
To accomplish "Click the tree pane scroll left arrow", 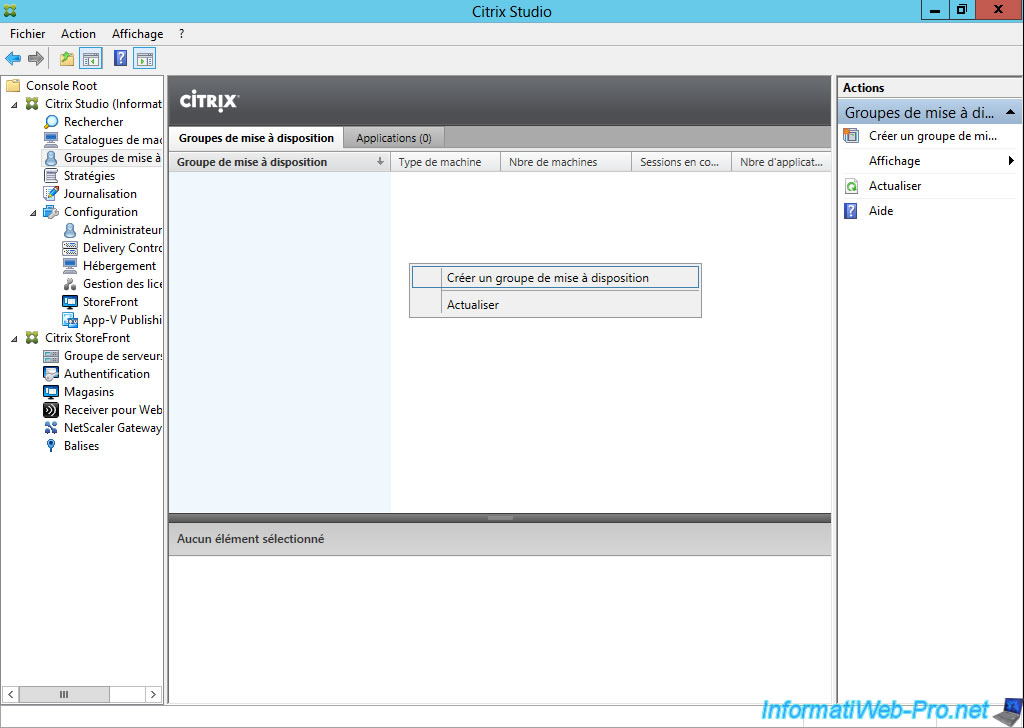I will (10, 694).
